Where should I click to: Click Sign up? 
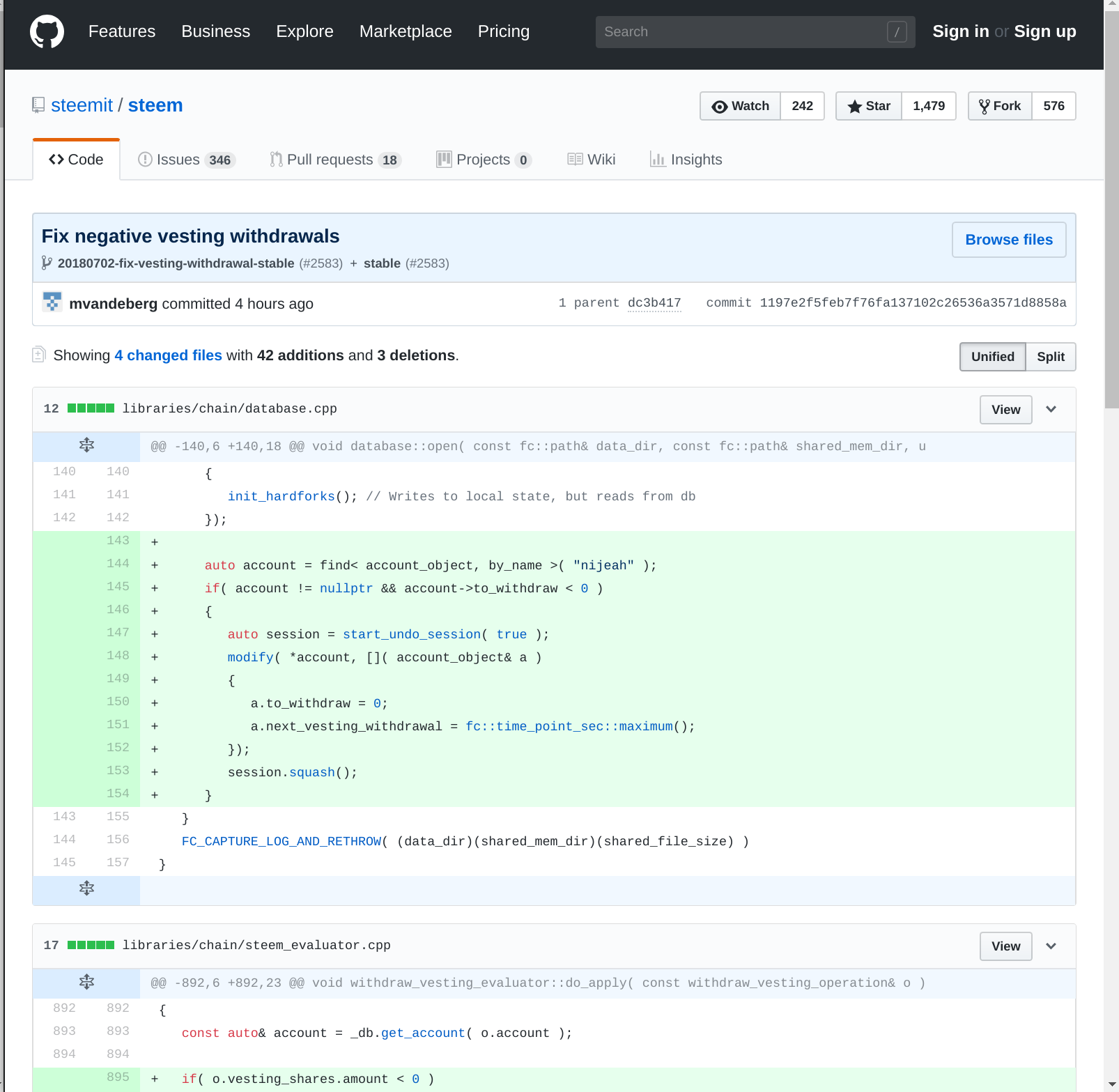(1045, 31)
